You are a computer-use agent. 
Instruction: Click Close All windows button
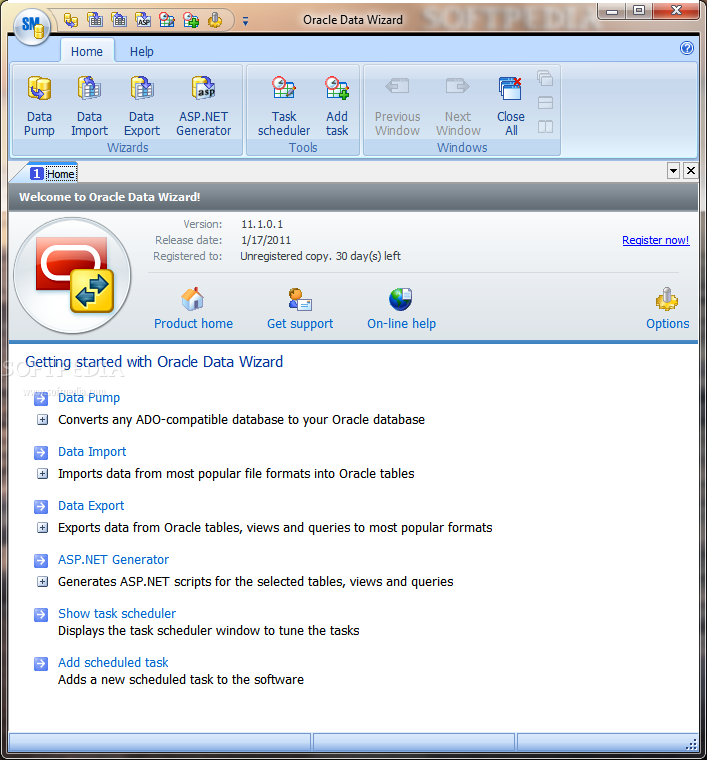coord(511,106)
